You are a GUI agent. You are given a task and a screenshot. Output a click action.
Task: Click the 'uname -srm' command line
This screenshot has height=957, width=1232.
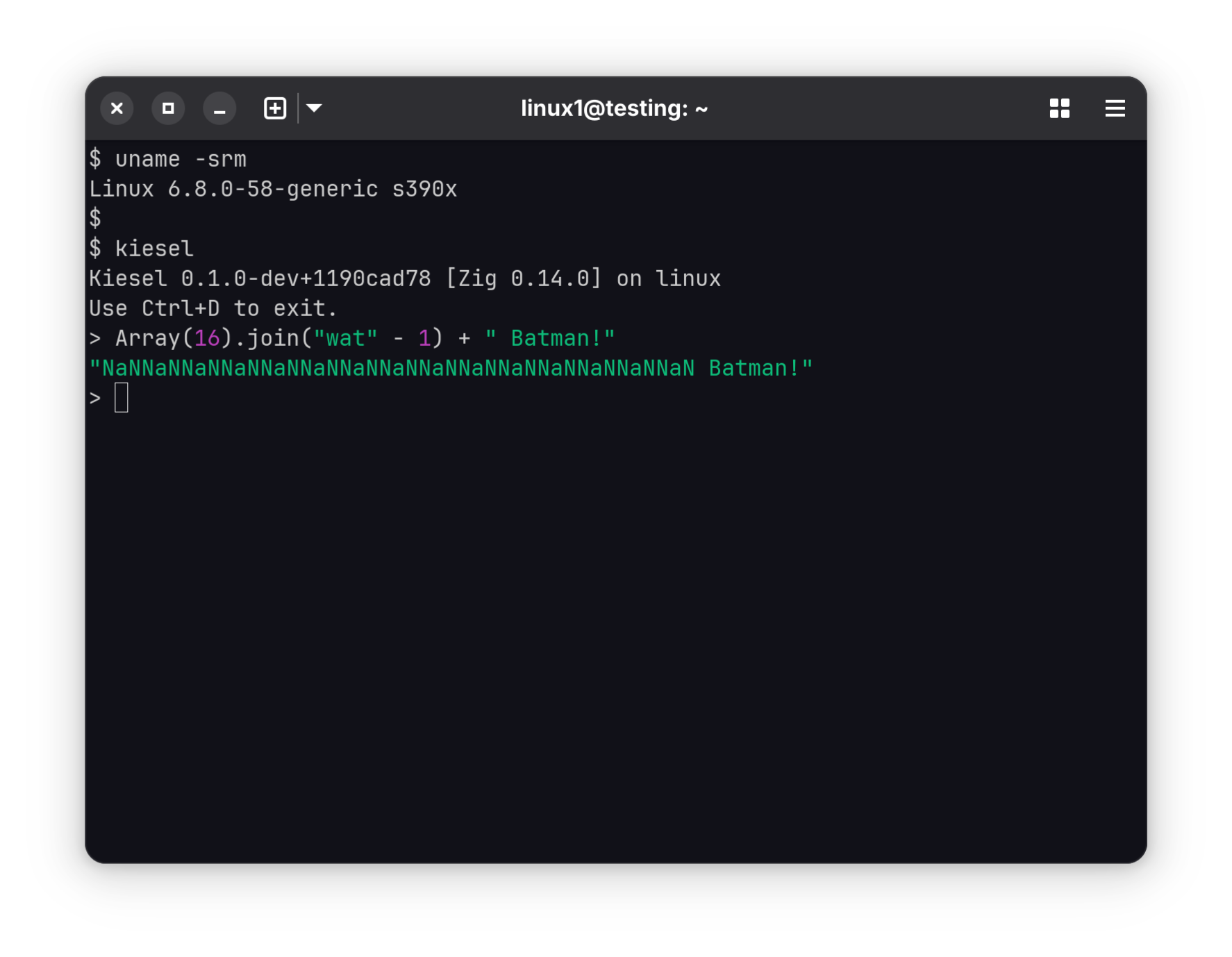point(168,159)
